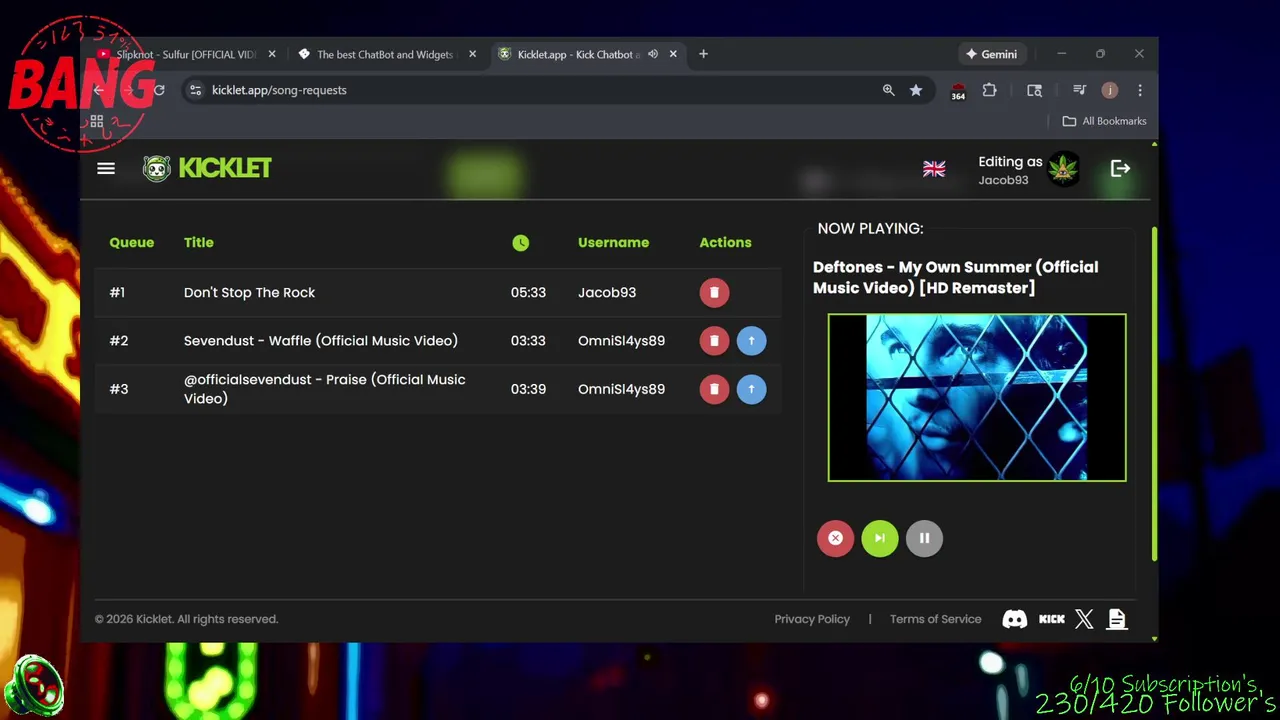Click the logout icon
The width and height of the screenshot is (1280, 720).
[1120, 169]
